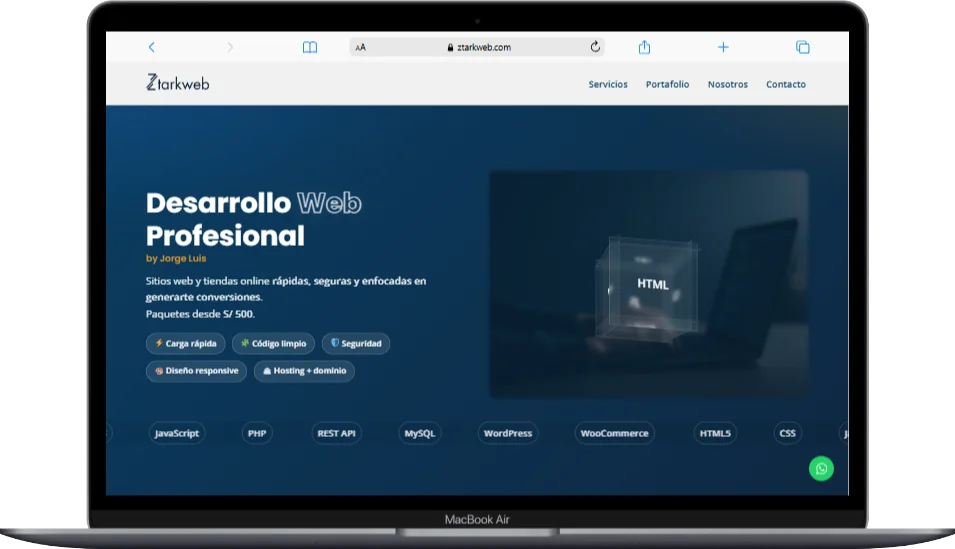The height and width of the screenshot is (549, 955).
Task: Reload the page with refresh icon
Action: [x=595, y=47]
